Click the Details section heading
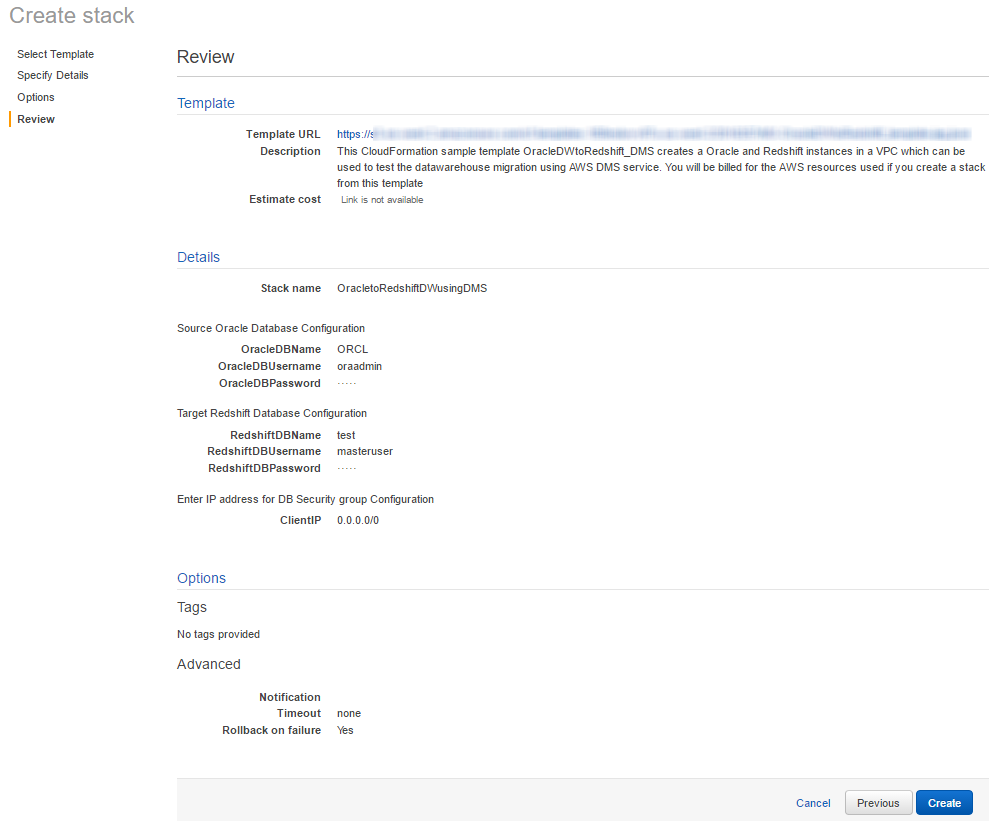 197,257
